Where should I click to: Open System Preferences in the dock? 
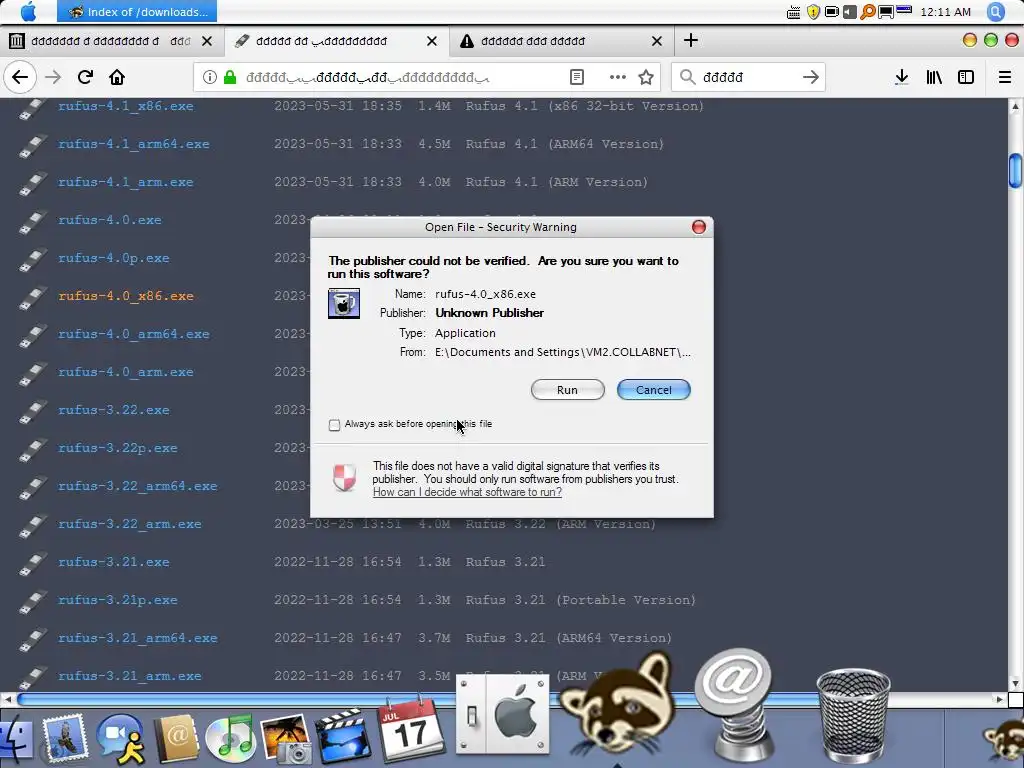503,714
